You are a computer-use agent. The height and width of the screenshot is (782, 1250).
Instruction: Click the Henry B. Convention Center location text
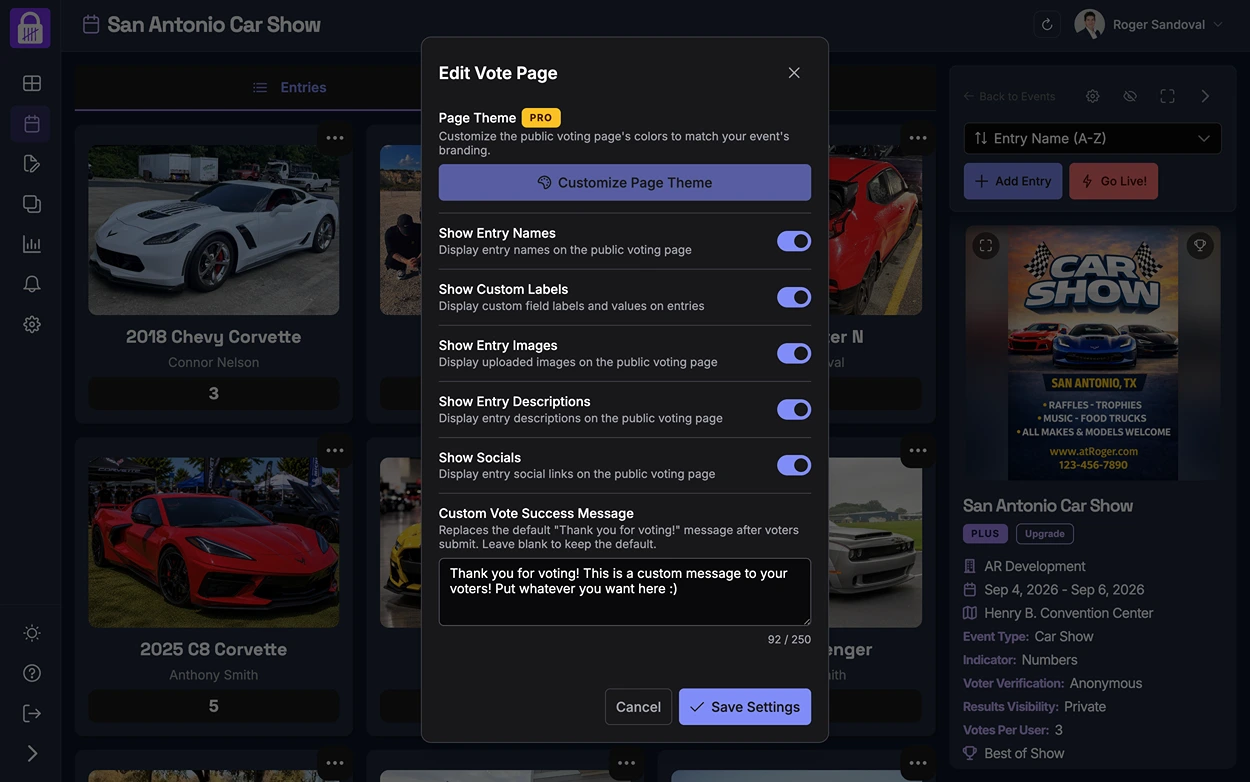point(1069,613)
